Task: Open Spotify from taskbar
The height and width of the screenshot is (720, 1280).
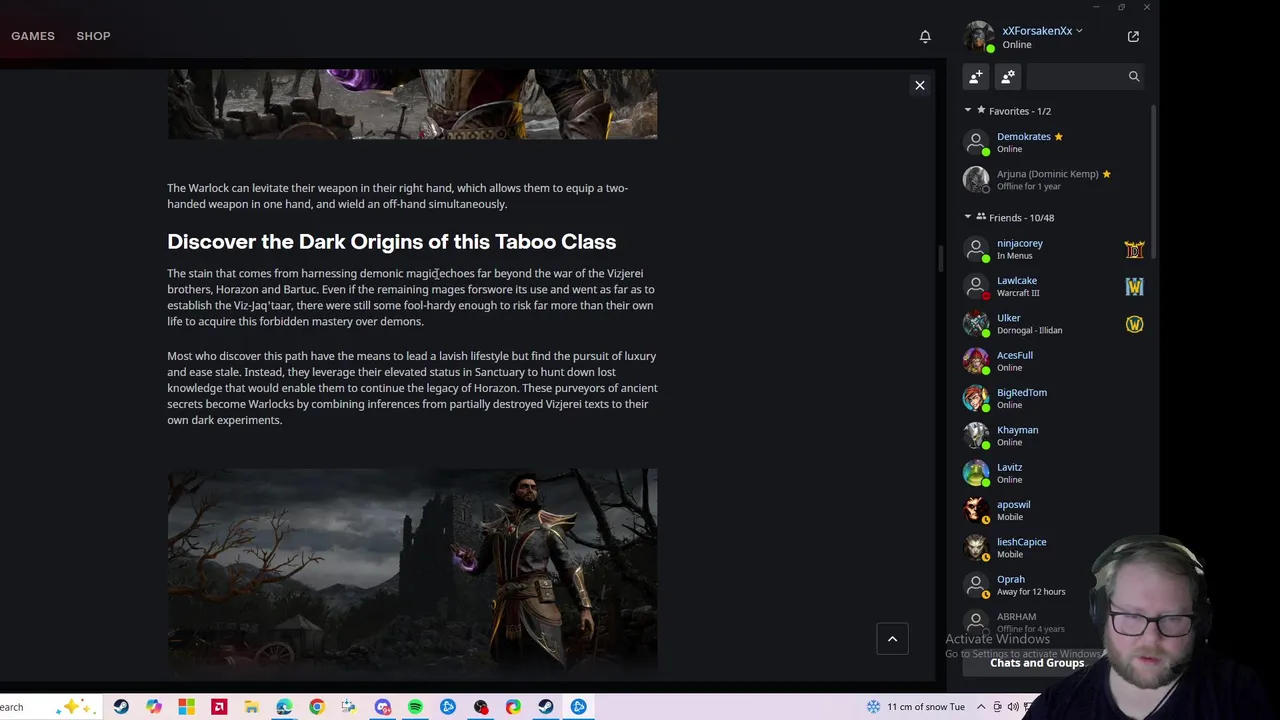Action: (415, 707)
